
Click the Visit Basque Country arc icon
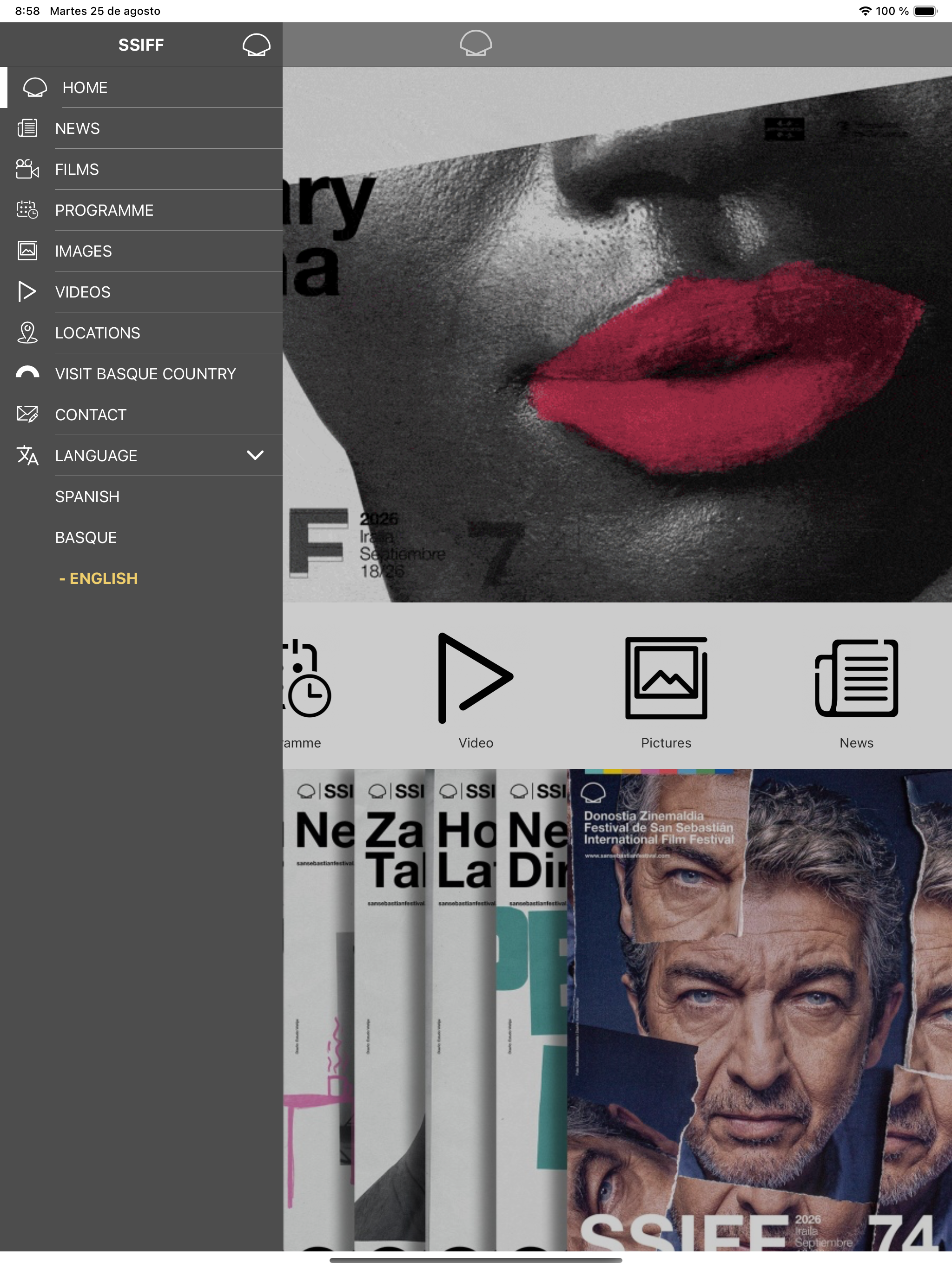pyautogui.click(x=27, y=372)
